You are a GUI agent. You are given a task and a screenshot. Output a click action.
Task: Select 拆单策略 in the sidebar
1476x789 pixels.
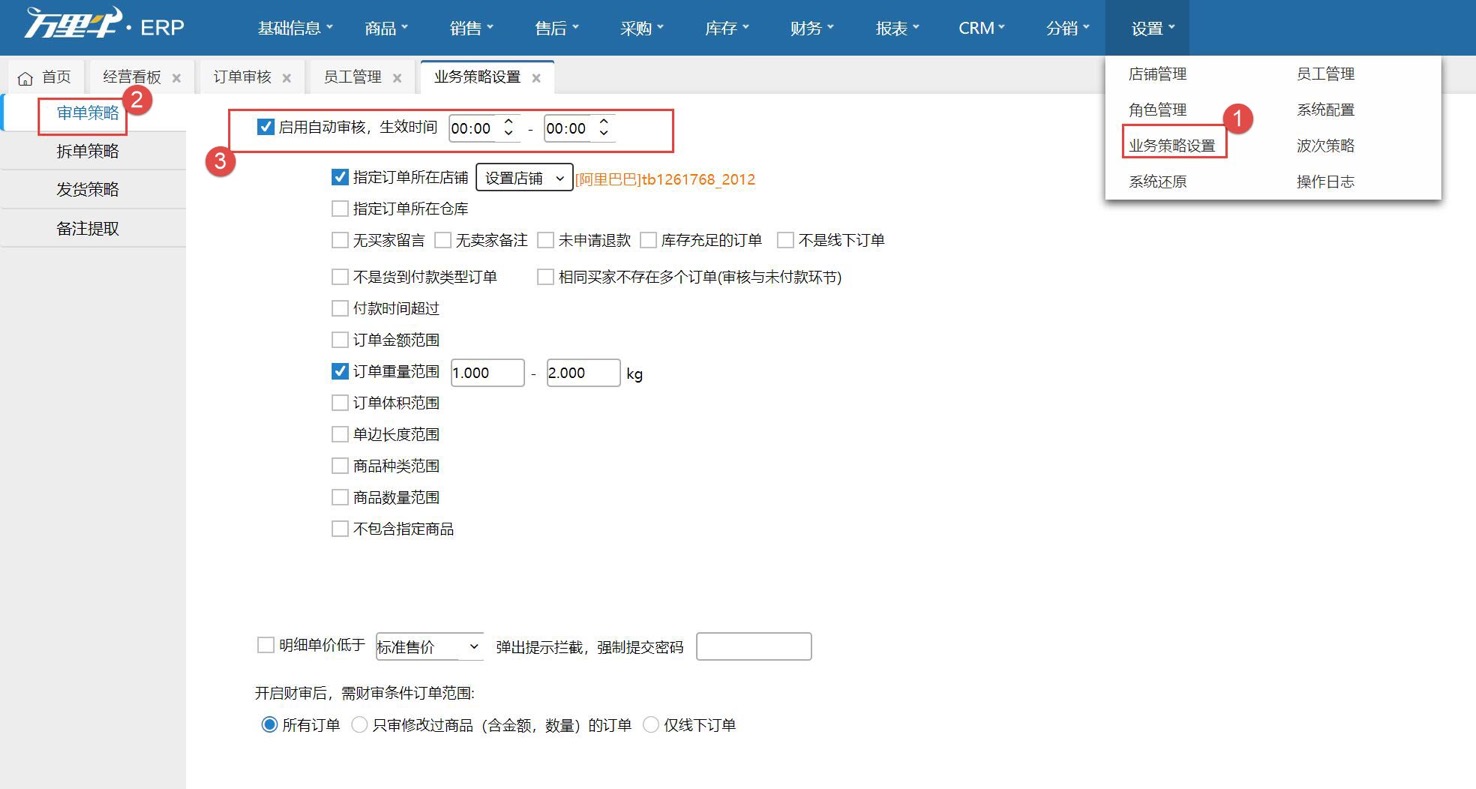pyautogui.click(x=86, y=150)
